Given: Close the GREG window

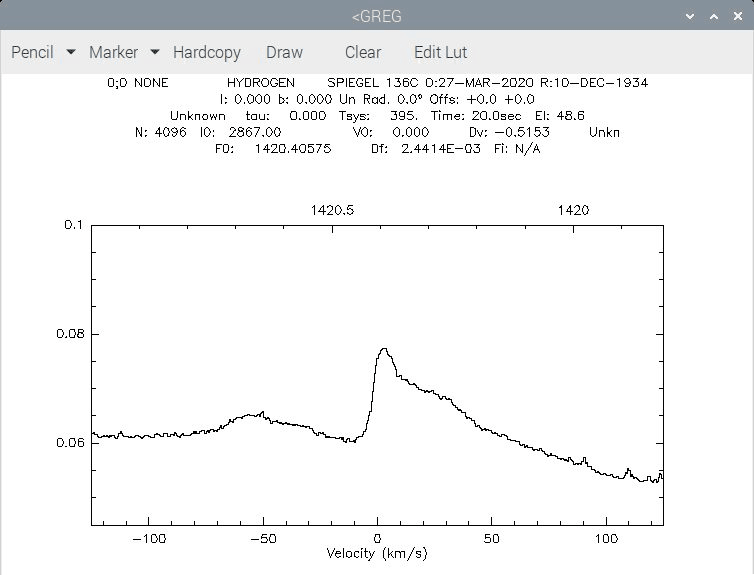Looking at the screenshot, I should pos(738,16).
